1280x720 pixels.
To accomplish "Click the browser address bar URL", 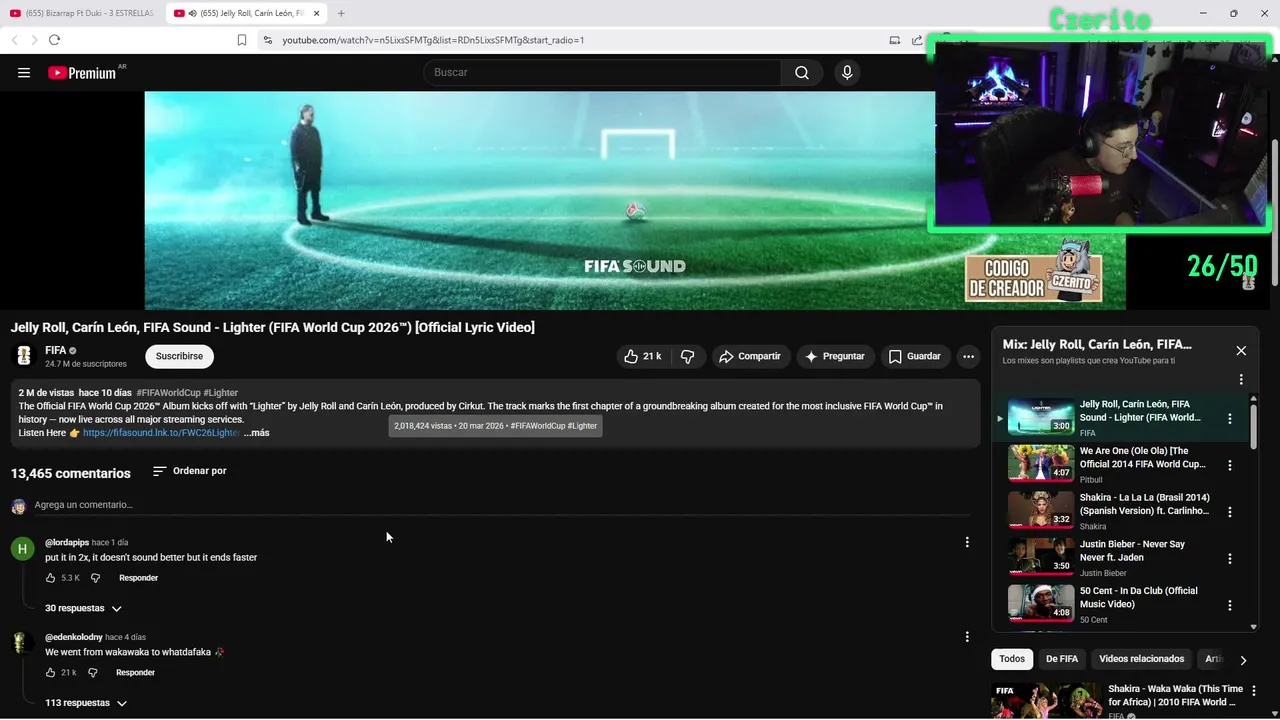I will point(433,40).
